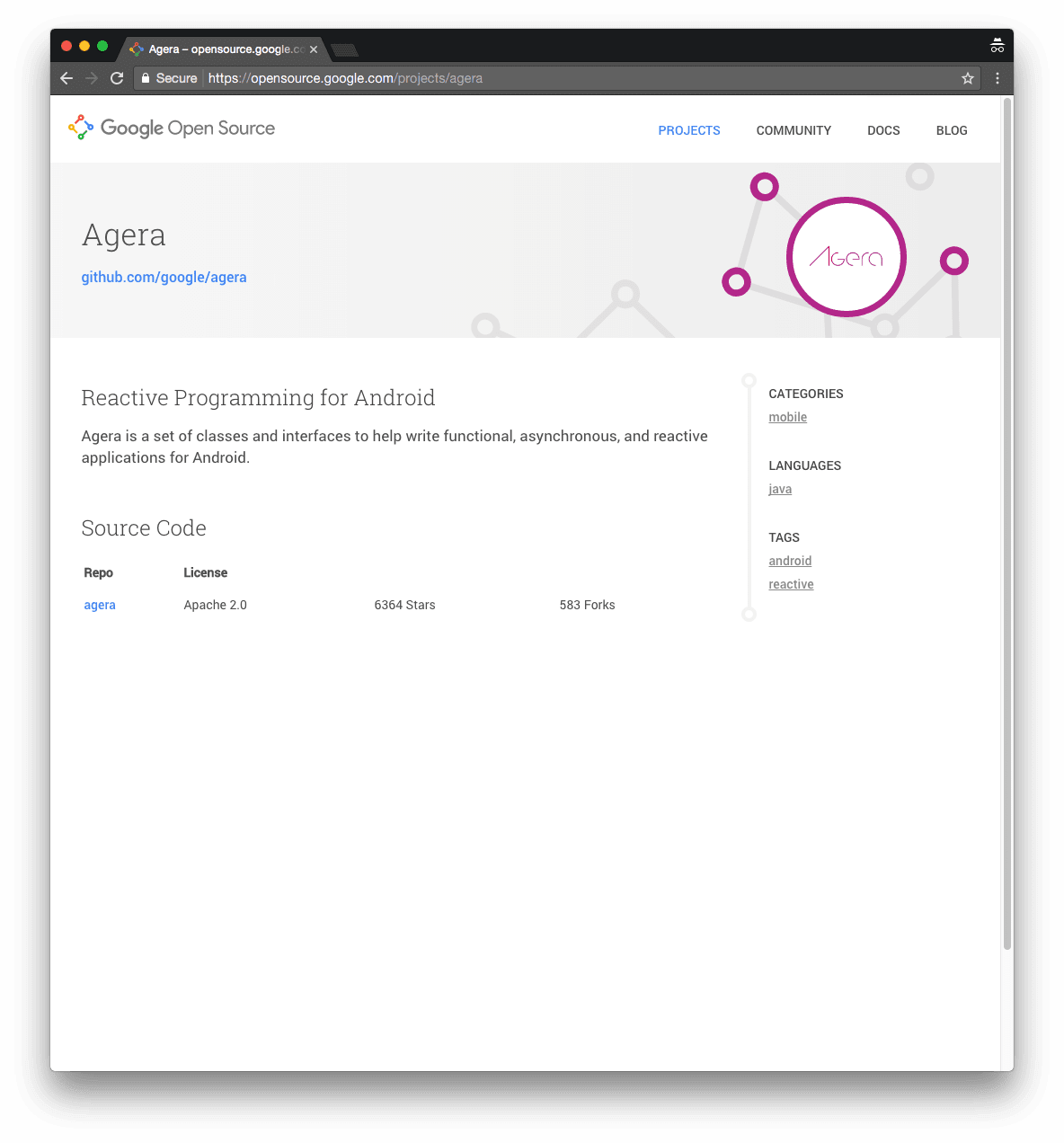The height and width of the screenshot is (1143, 1064).
Task: Open a new tab button
Action: [344, 49]
